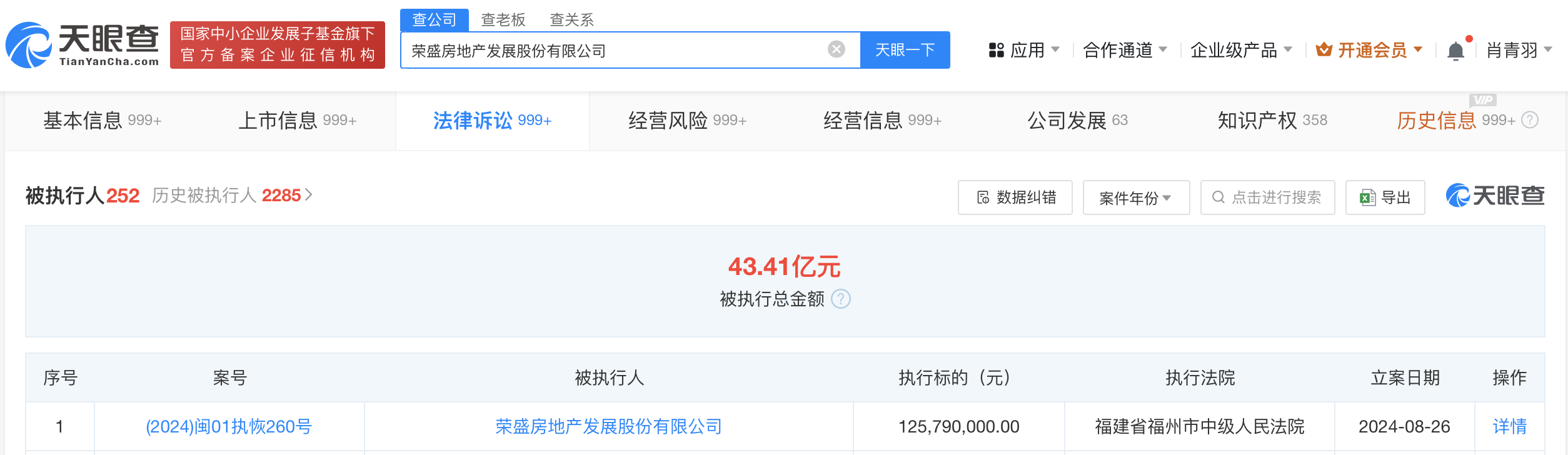Expand the 案件年份 dropdown
The image size is (1568, 455).
(x=1135, y=198)
